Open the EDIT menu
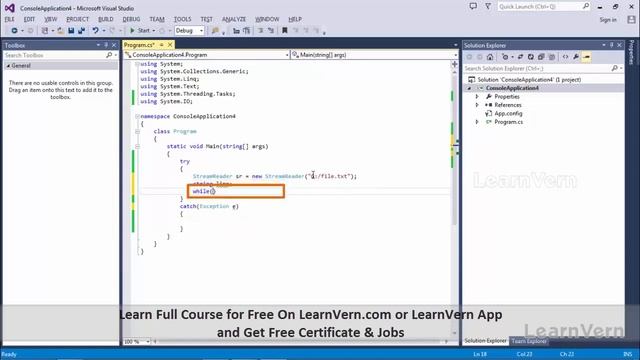Screen dimensions: 640x360 click(x=29, y=19)
